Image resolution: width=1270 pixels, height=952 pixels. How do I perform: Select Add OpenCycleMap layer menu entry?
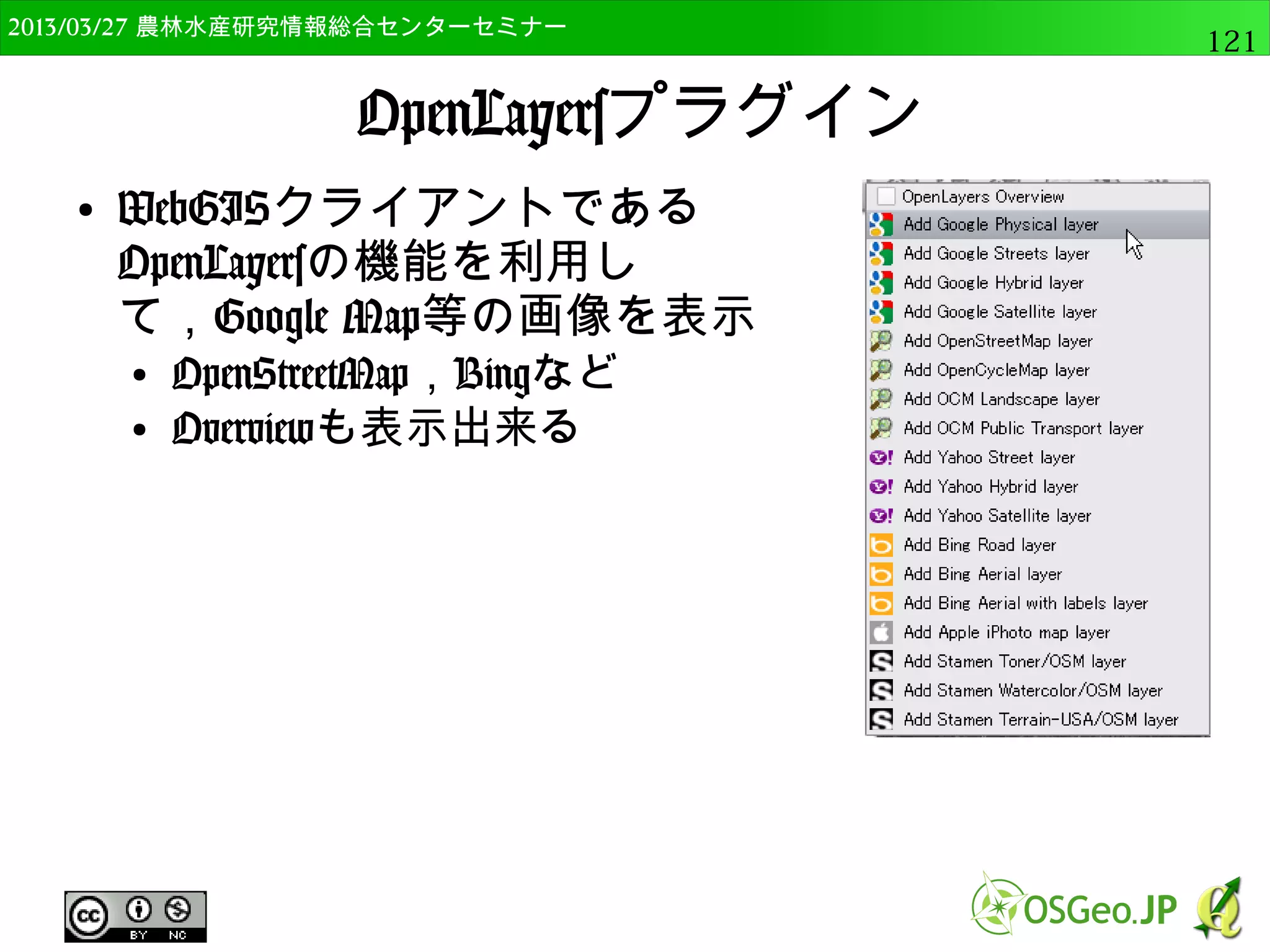[1037, 370]
